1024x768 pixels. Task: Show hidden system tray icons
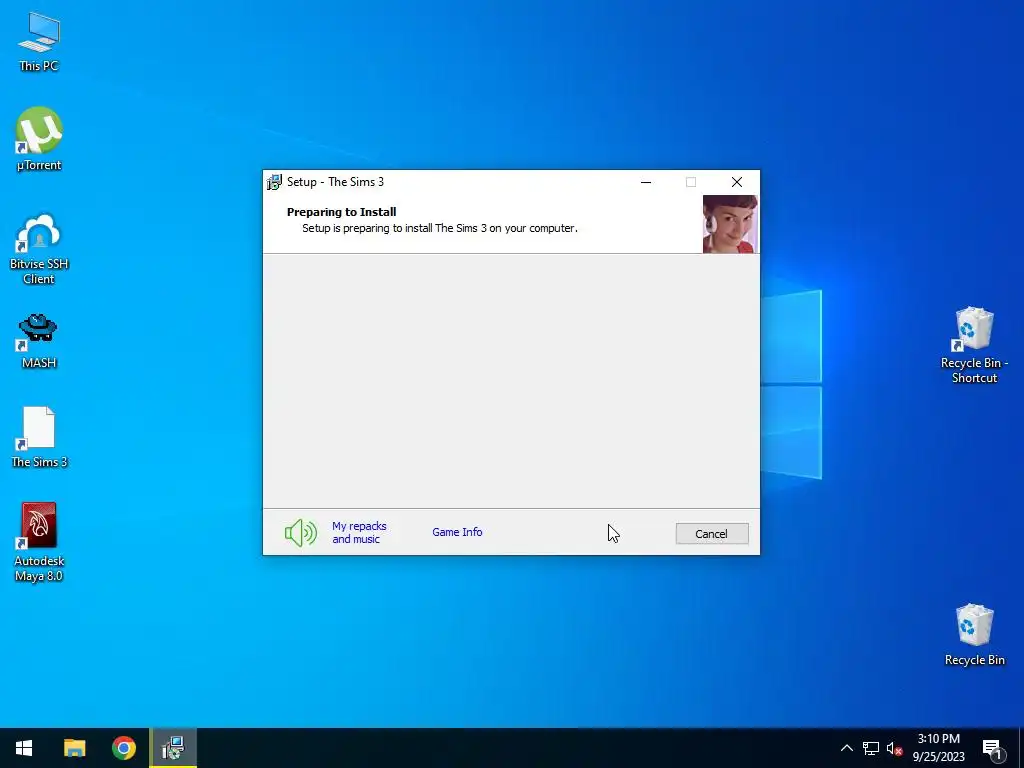(846, 748)
